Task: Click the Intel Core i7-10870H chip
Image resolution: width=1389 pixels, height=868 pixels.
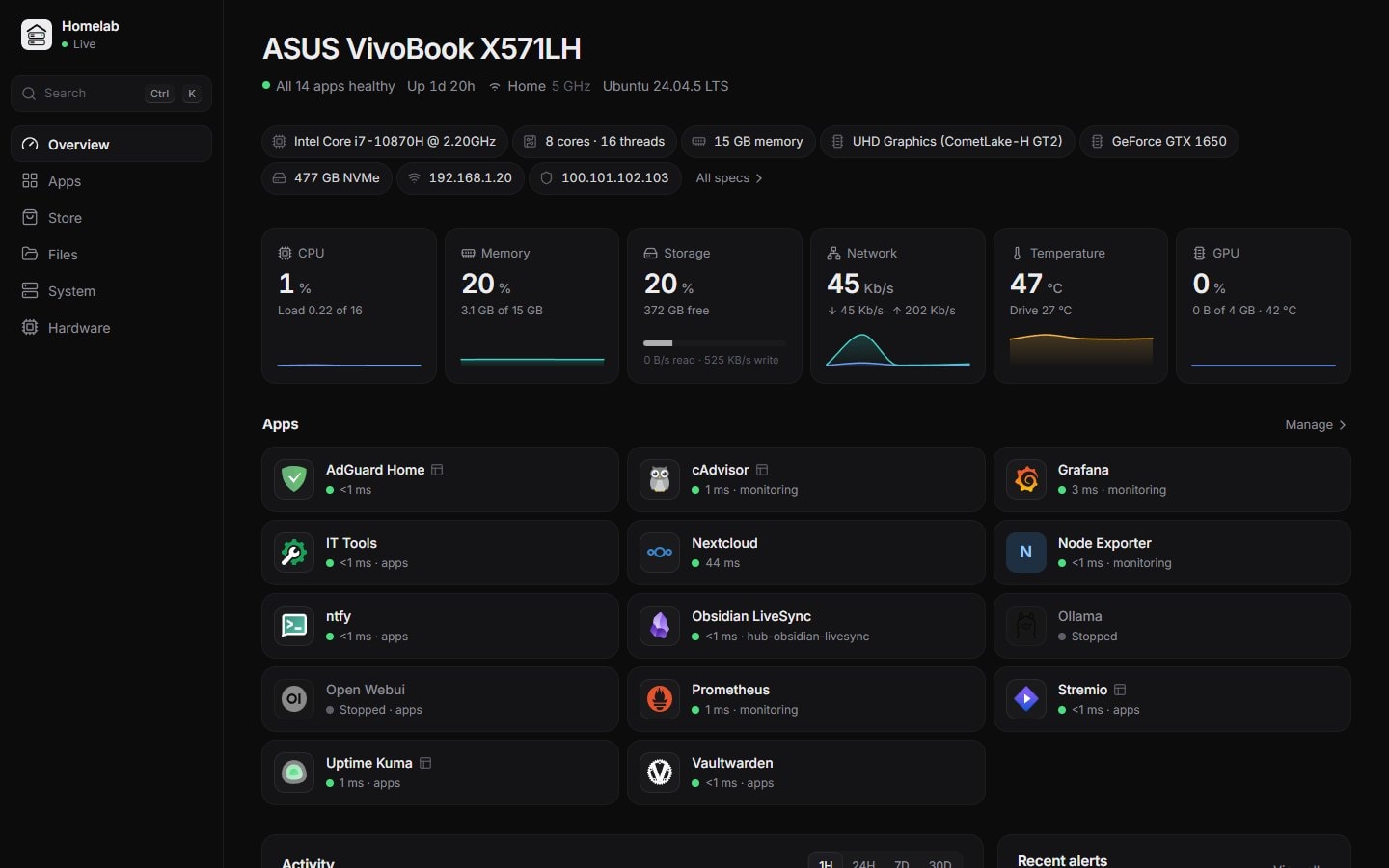Action: pyautogui.click(x=385, y=142)
